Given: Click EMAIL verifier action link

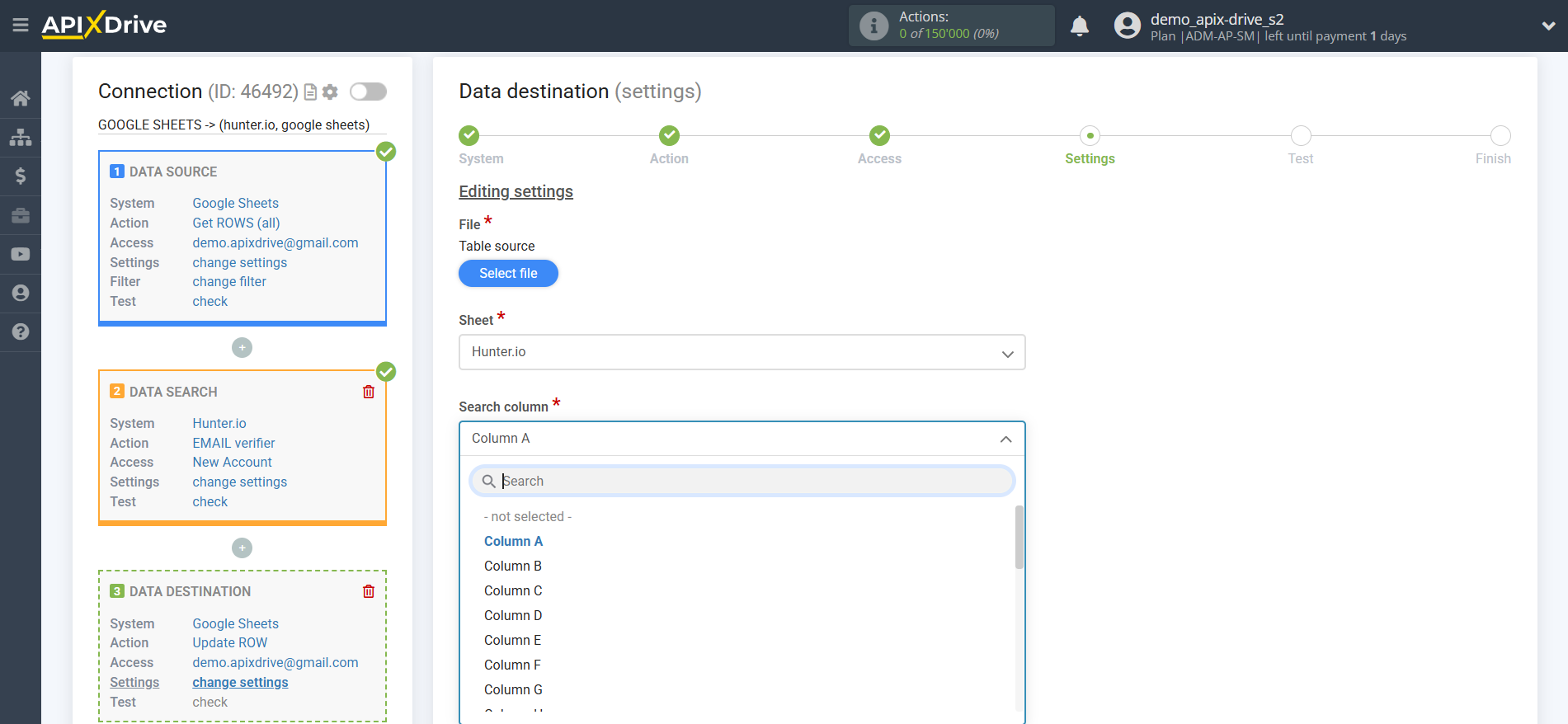Looking at the screenshot, I should 233,443.
